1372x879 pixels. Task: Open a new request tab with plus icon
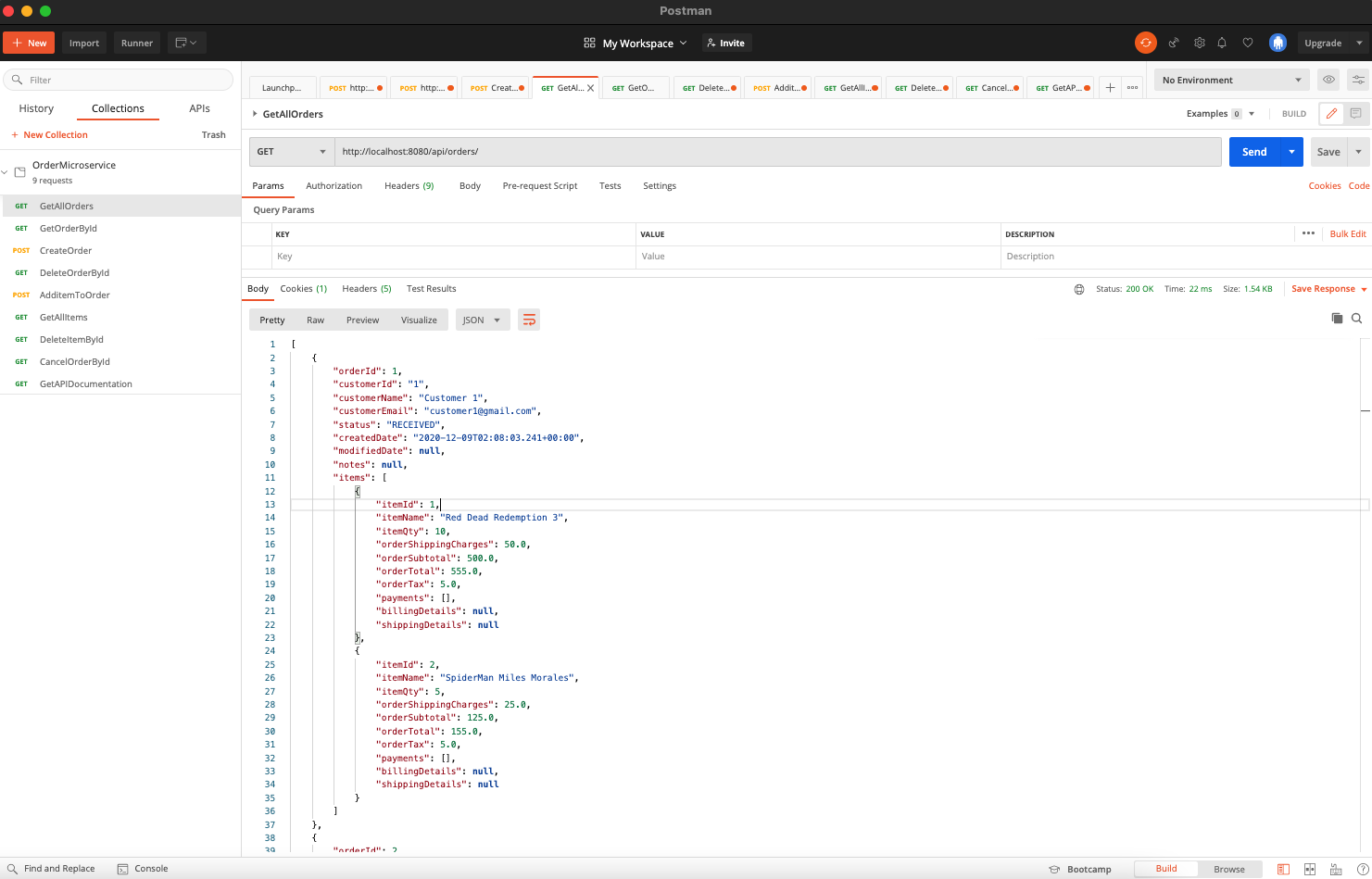[1110, 88]
